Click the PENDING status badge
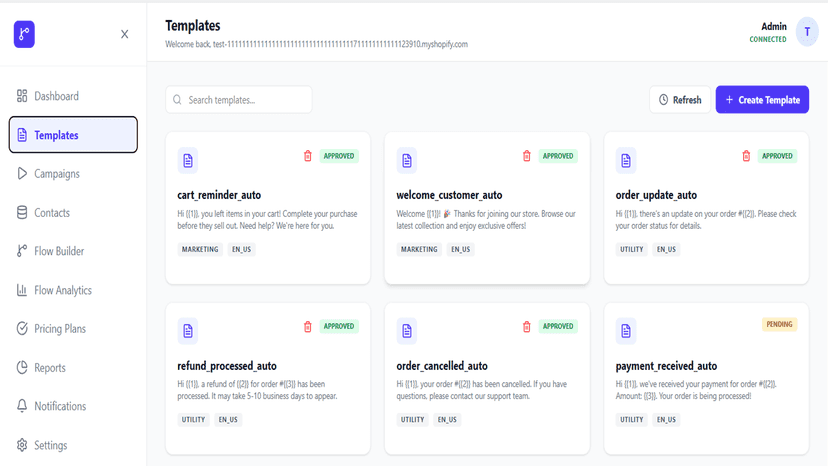The height and width of the screenshot is (466, 828). click(779, 324)
